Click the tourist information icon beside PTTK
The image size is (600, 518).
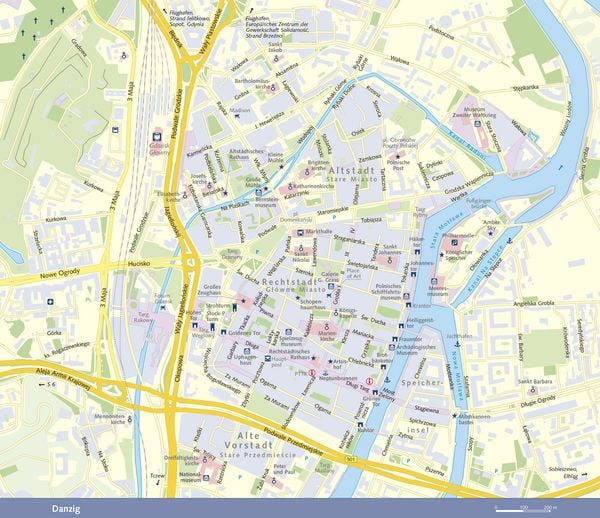coord(312,373)
